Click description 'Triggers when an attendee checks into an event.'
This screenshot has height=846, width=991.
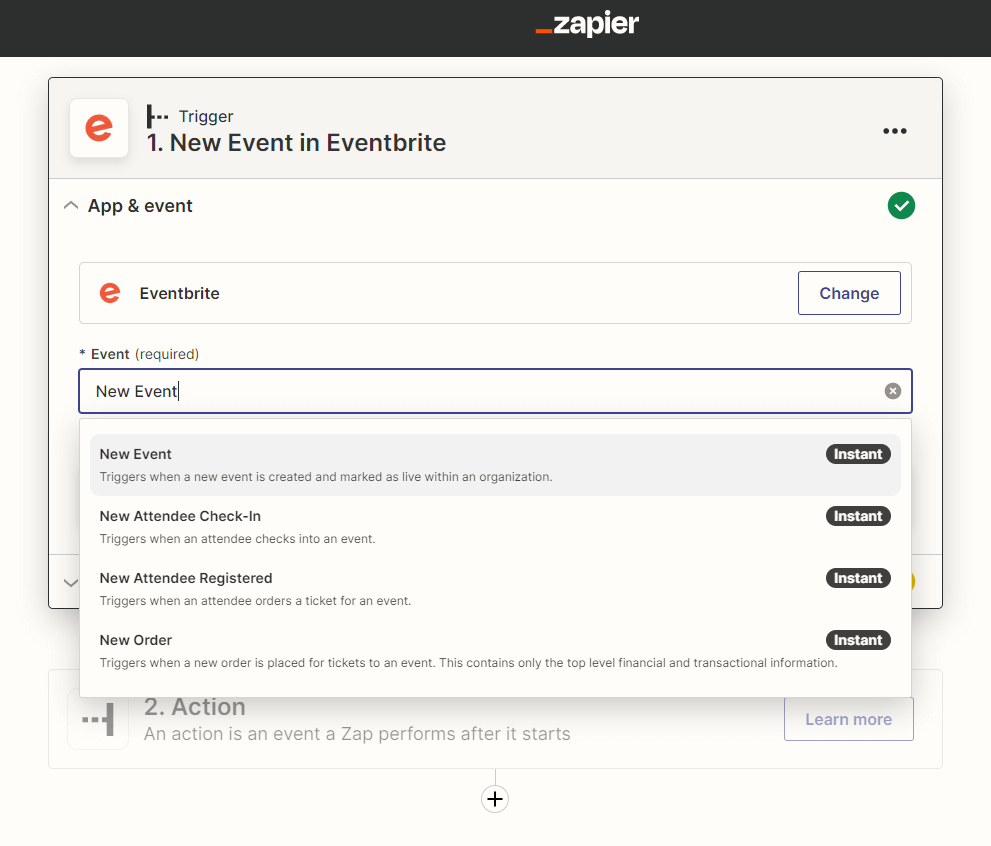(x=238, y=539)
